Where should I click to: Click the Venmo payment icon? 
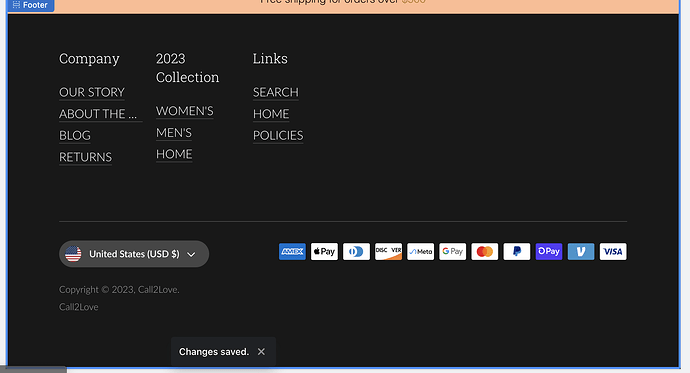[581, 252]
